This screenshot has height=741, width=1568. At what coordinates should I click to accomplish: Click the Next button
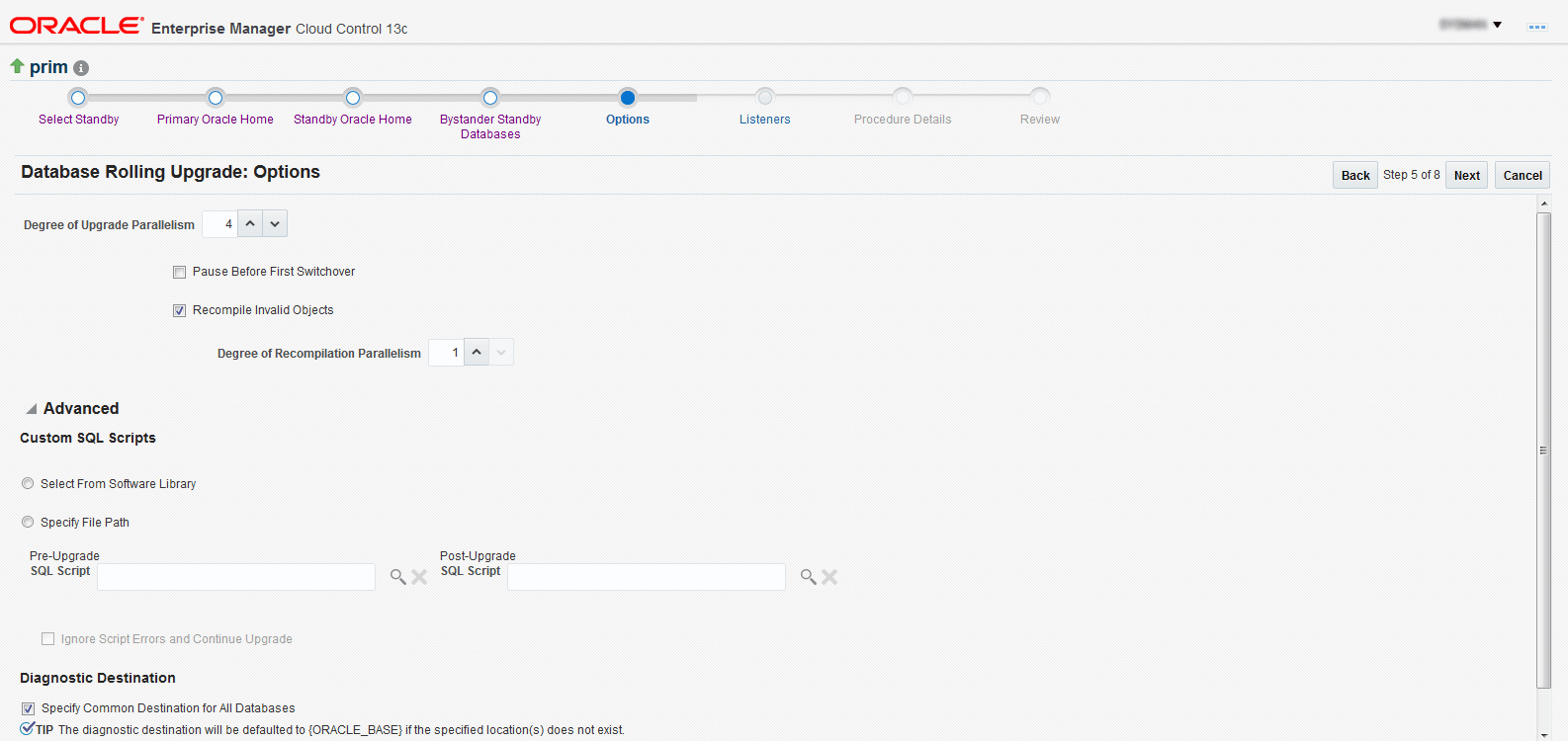tap(1467, 175)
